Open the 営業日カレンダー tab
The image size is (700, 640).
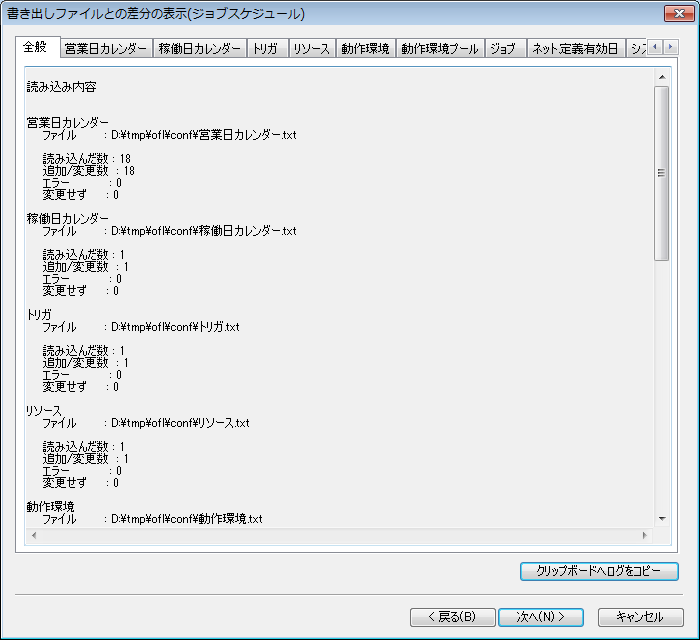pos(106,48)
